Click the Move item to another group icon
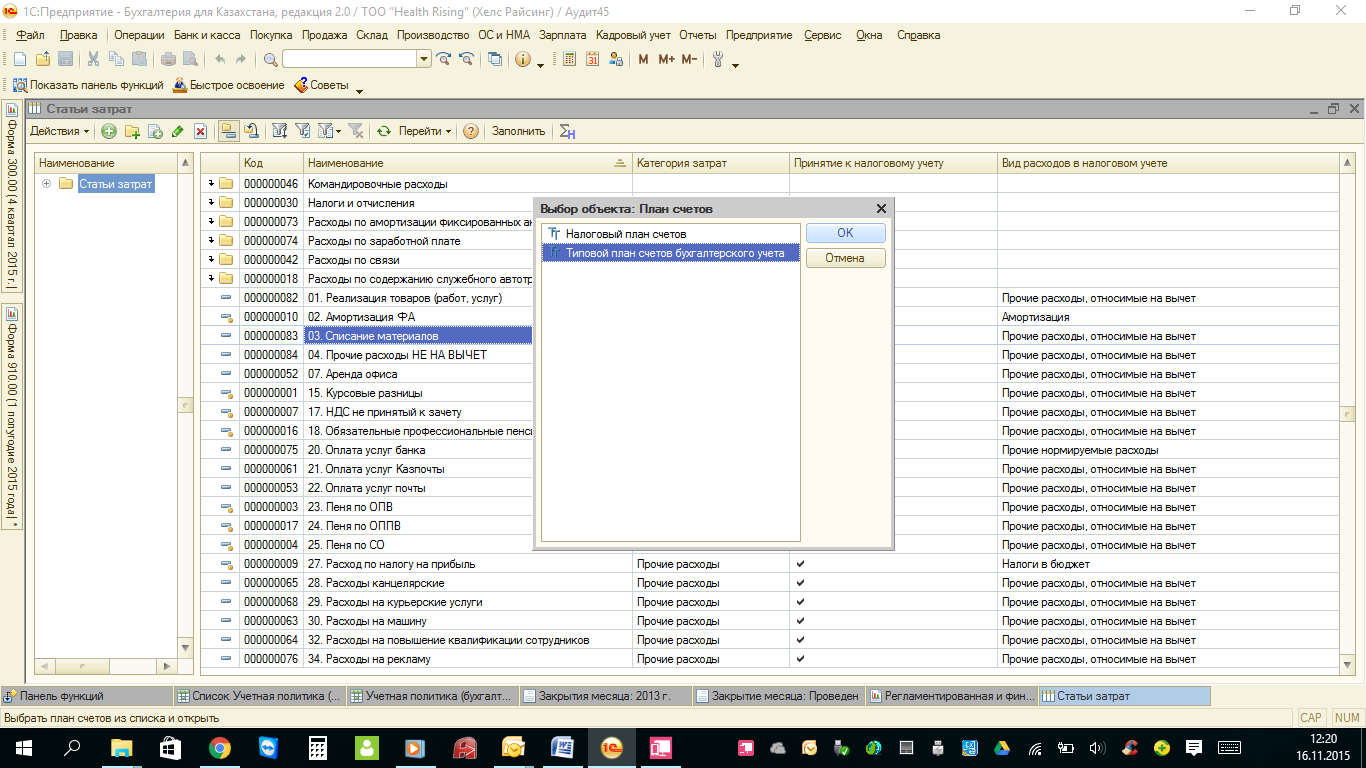1366x768 pixels. (251, 131)
